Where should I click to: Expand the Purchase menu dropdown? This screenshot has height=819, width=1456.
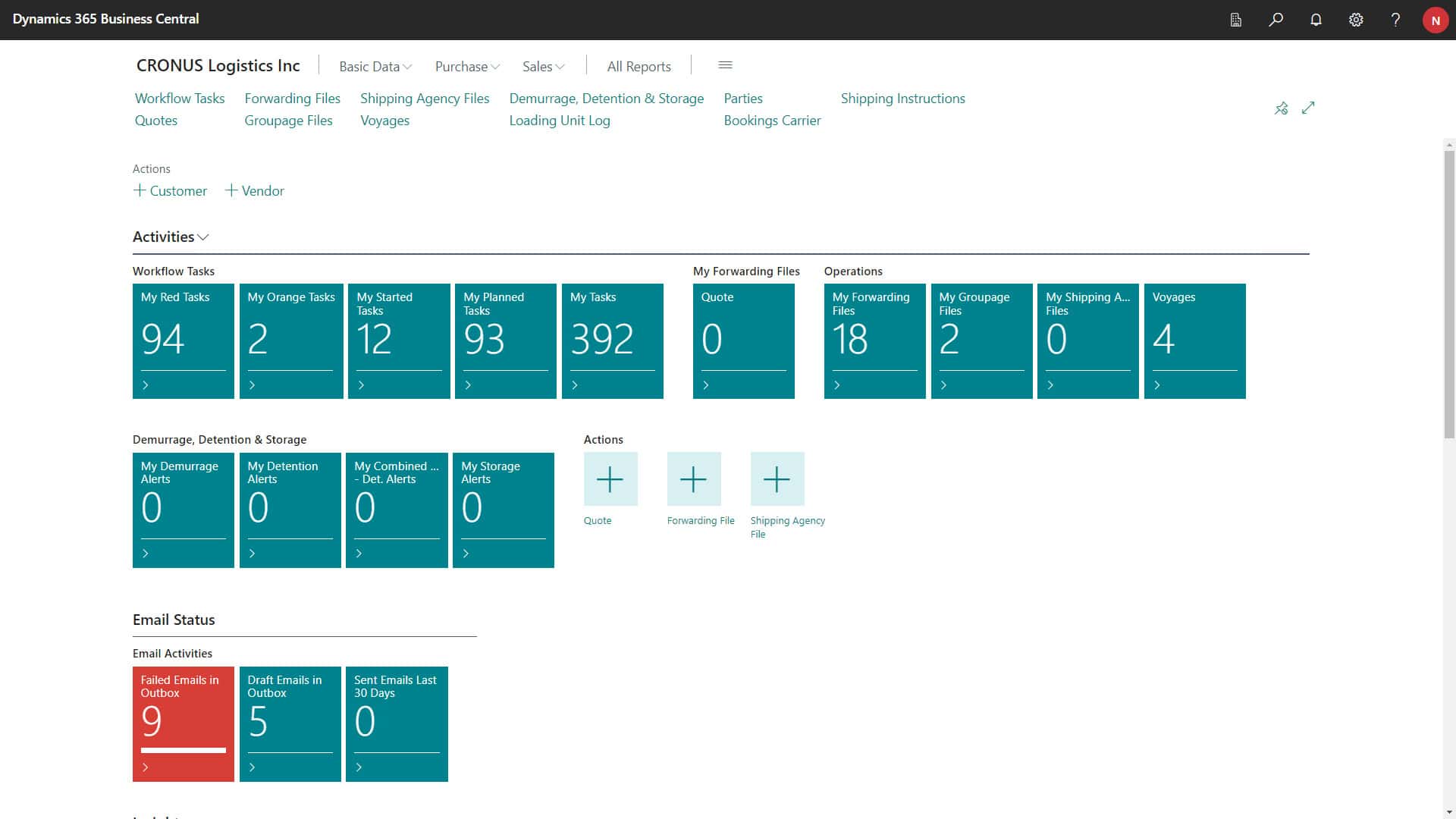click(467, 67)
